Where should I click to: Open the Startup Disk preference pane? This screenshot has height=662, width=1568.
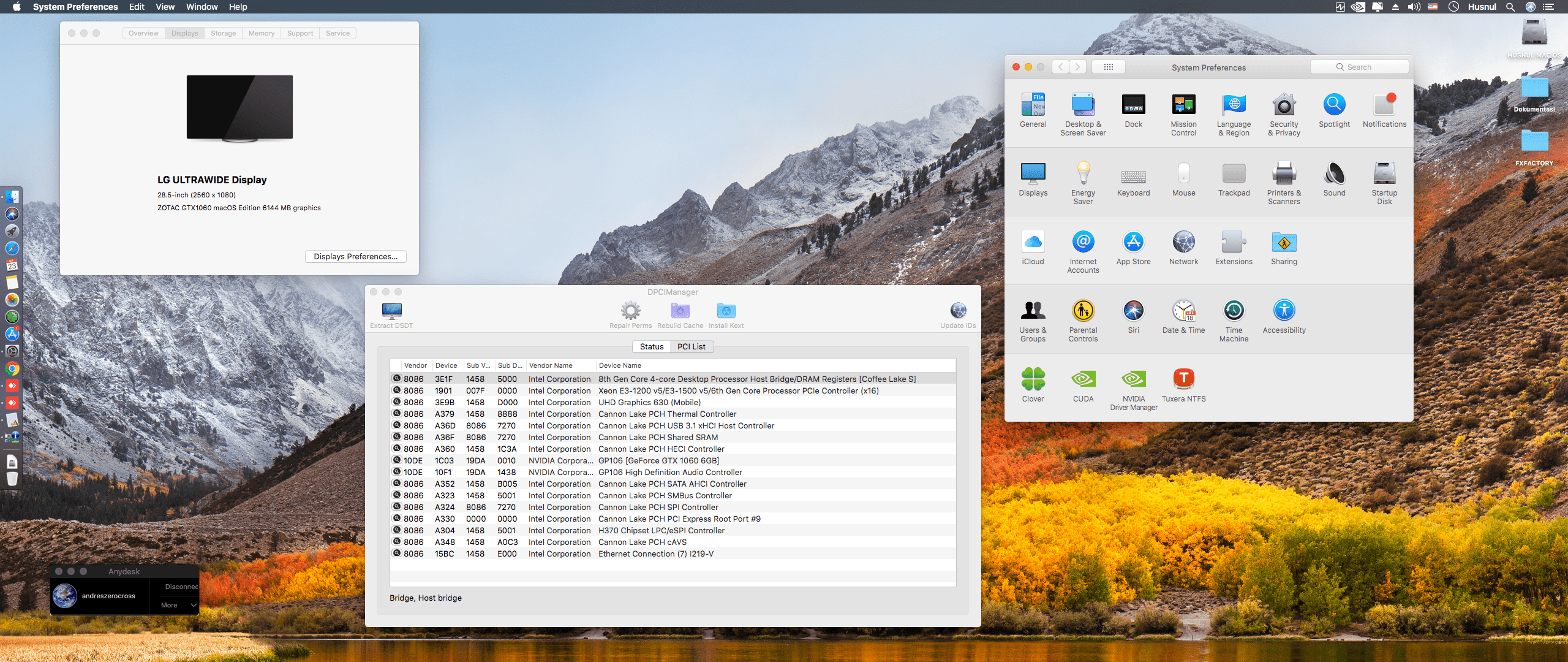(x=1384, y=181)
